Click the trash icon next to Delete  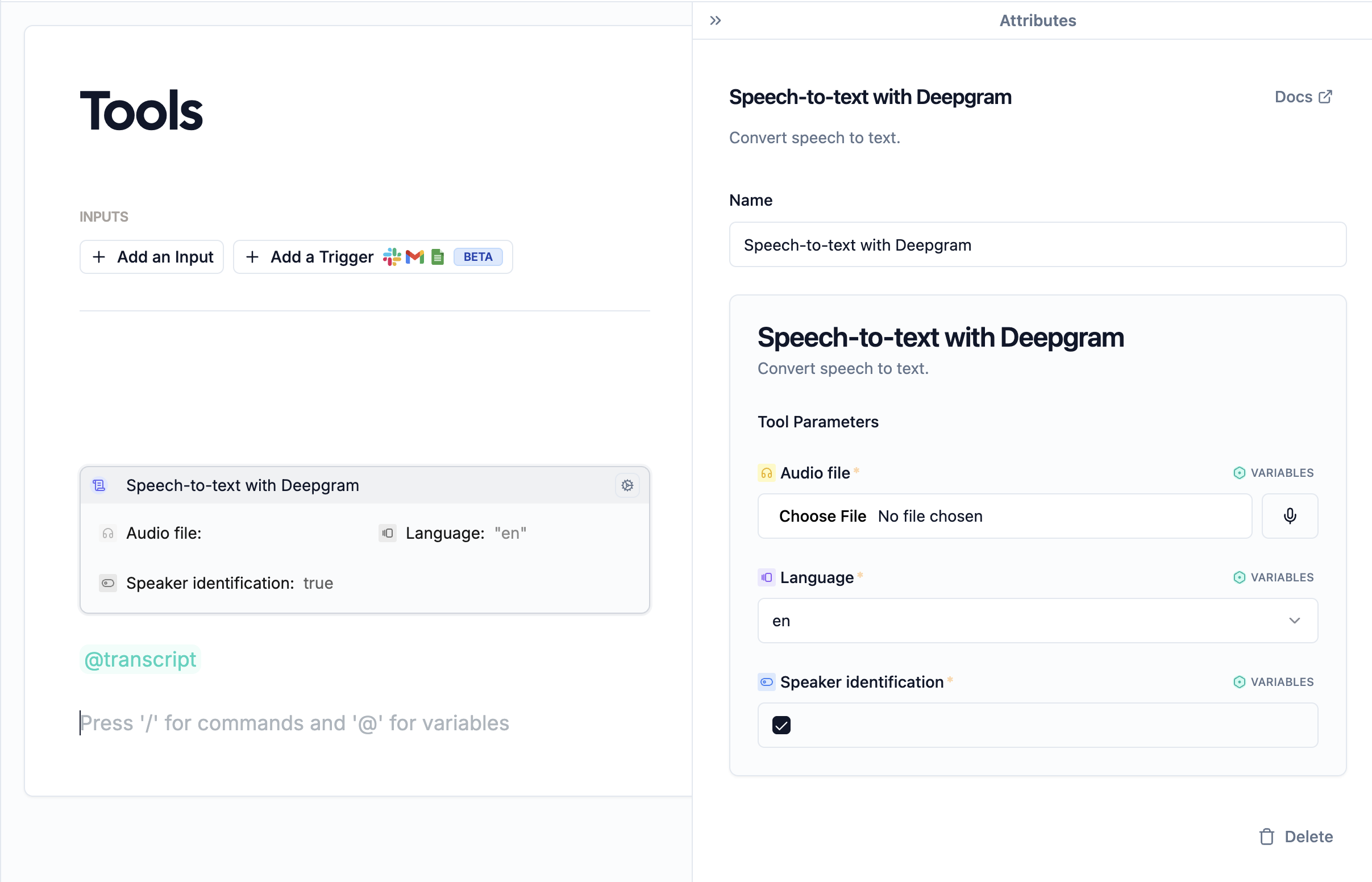[x=1267, y=837]
